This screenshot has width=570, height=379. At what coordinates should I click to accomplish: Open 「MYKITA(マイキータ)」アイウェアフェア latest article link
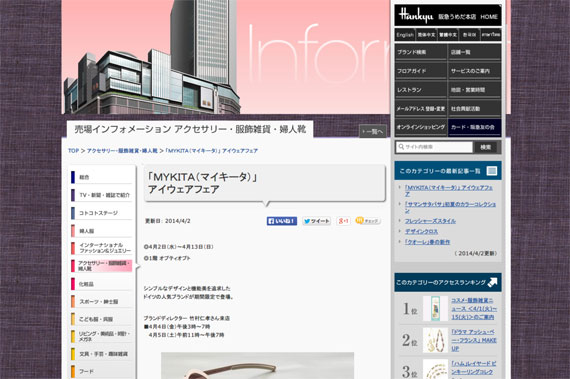pyautogui.click(x=449, y=191)
